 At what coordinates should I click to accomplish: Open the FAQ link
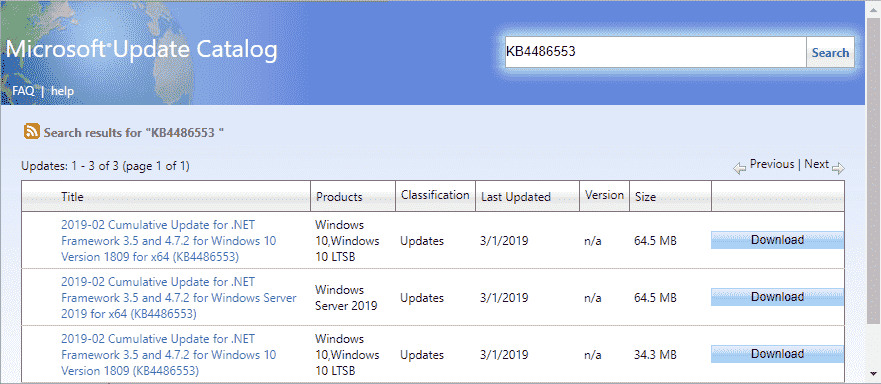click(x=23, y=91)
